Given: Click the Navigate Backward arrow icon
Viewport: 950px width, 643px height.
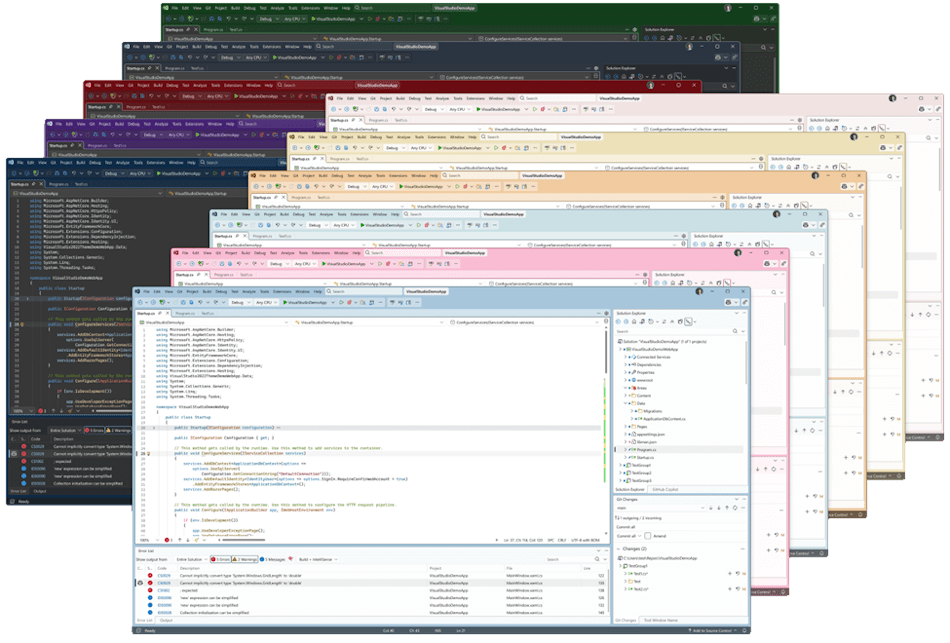Looking at the screenshot, I should click(x=140, y=302).
